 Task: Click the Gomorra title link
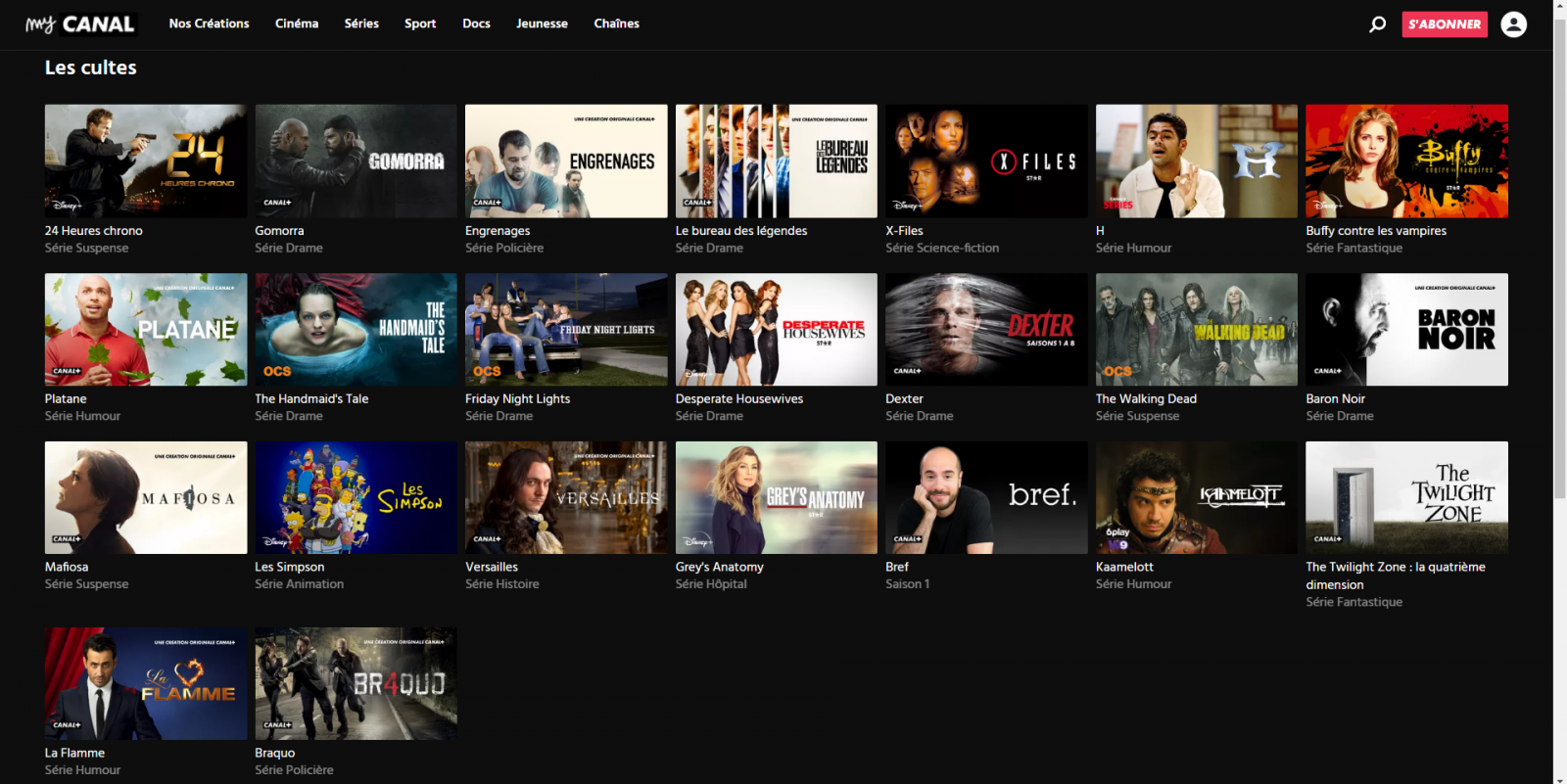(279, 231)
